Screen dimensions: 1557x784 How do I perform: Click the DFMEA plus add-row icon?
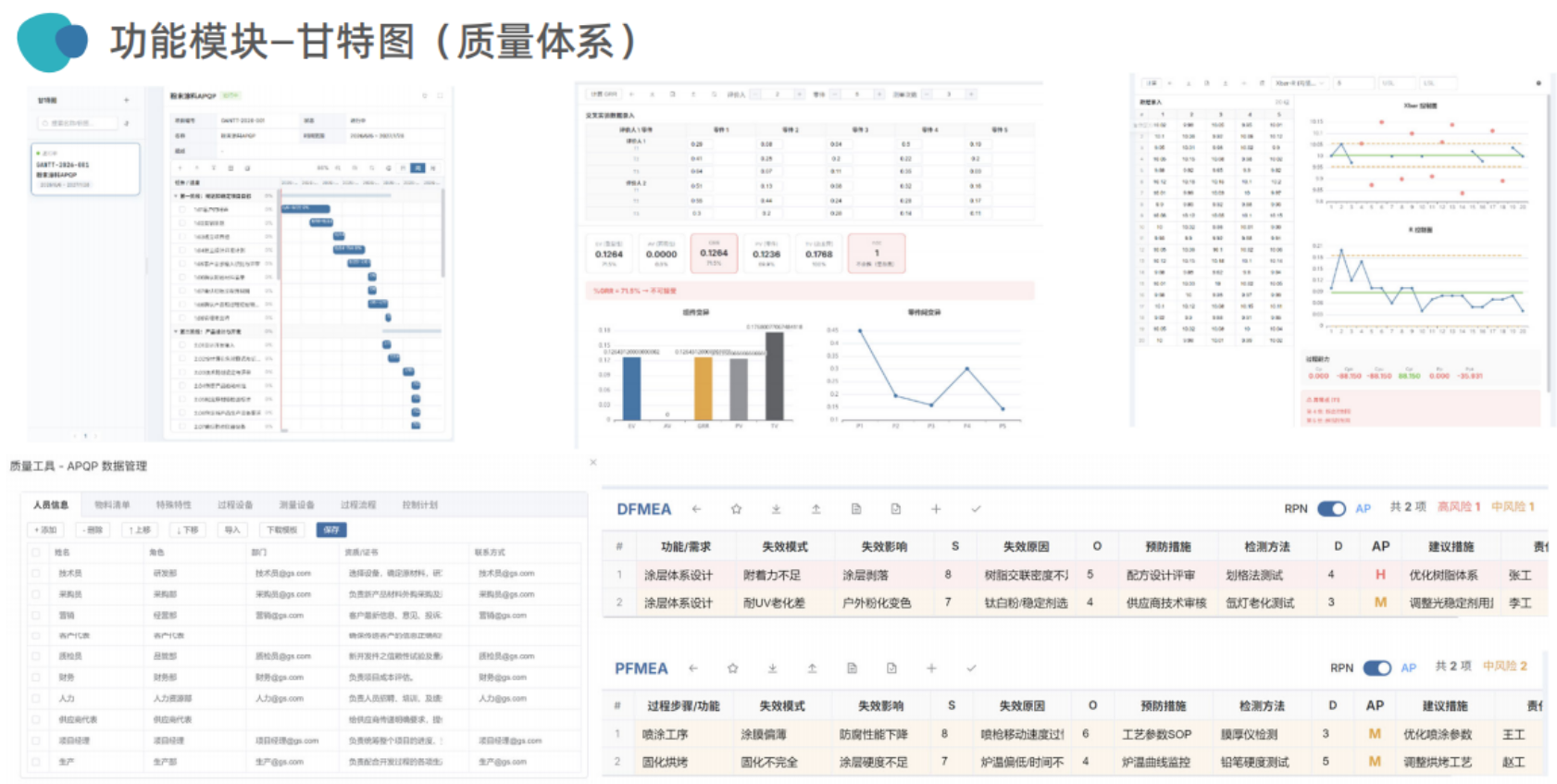pyautogui.click(x=936, y=509)
